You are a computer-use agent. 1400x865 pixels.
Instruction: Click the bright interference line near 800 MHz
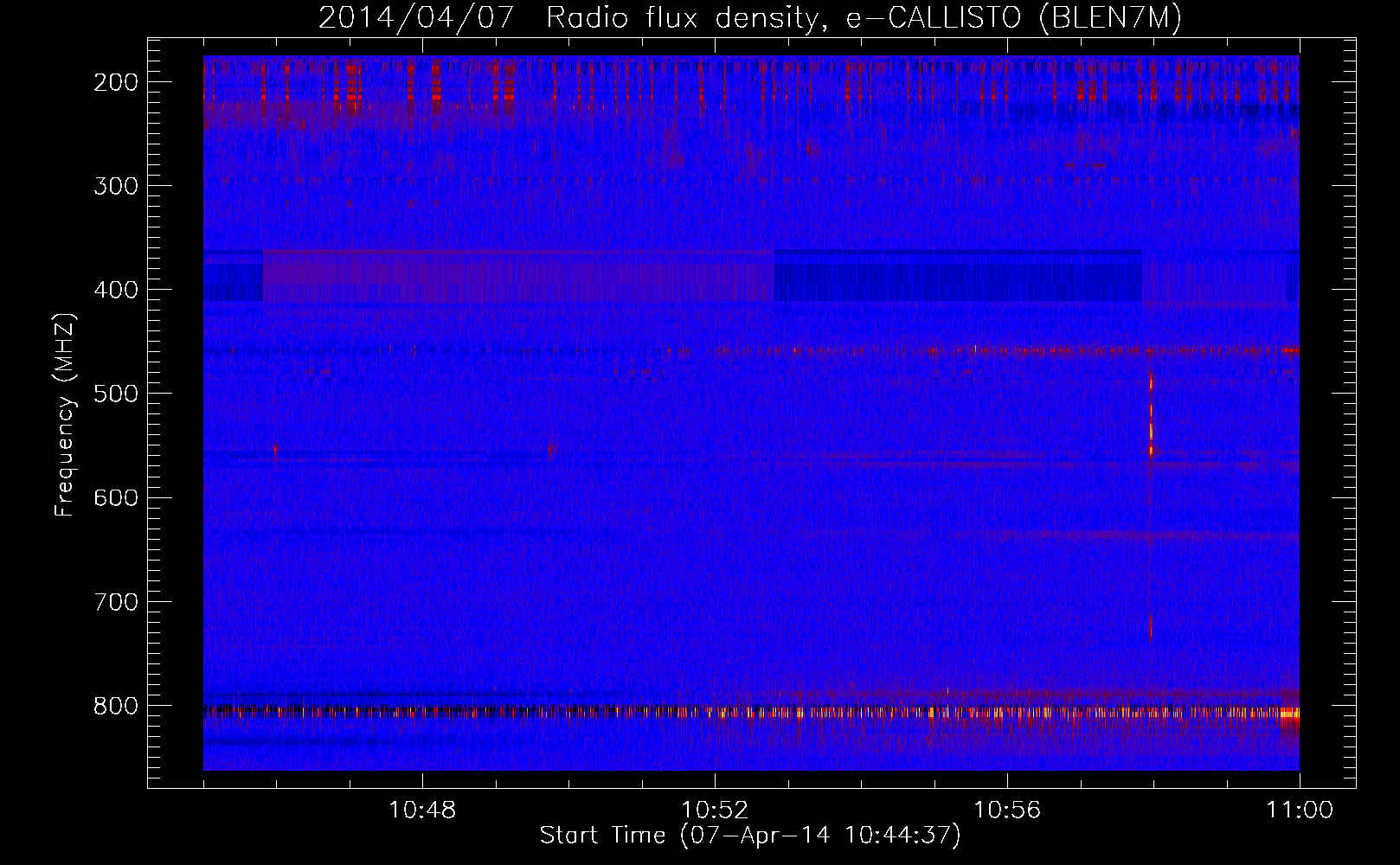point(751,713)
